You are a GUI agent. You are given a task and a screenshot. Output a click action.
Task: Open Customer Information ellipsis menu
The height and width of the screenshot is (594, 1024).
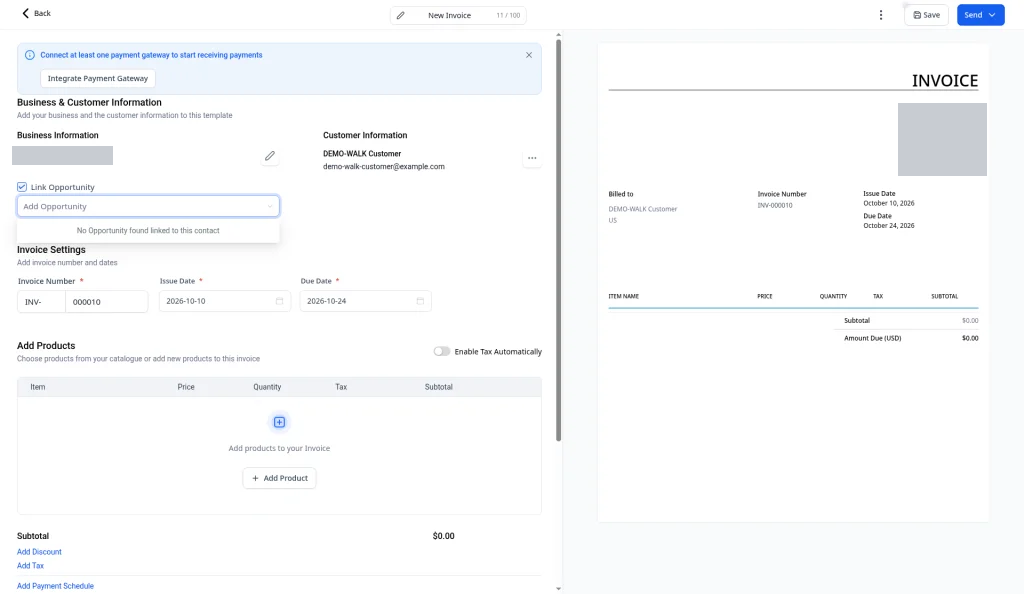[532, 158]
